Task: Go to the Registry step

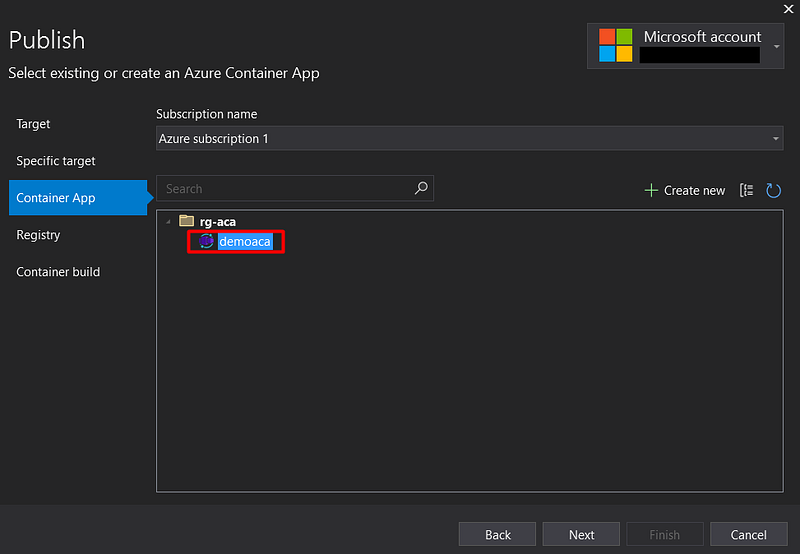Action: click(38, 235)
